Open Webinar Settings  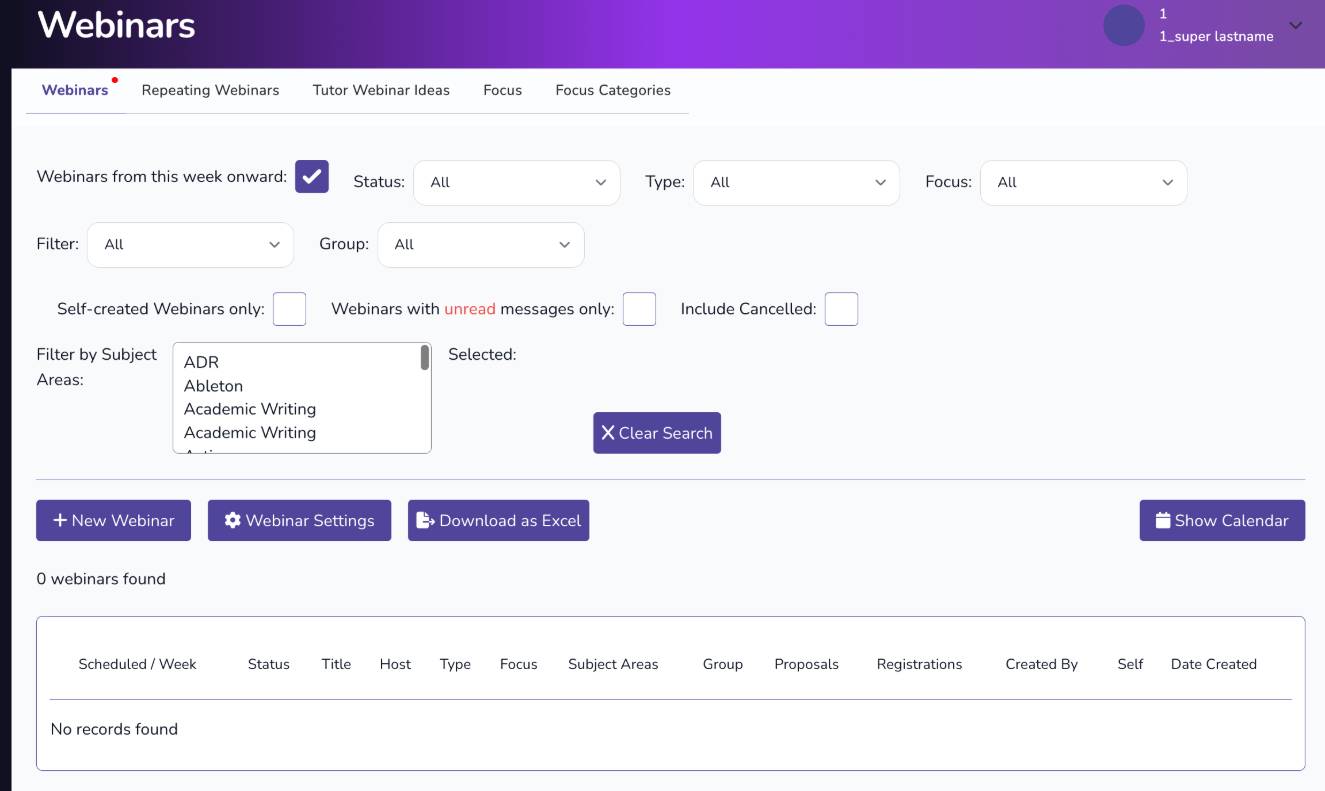coord(299,521)
